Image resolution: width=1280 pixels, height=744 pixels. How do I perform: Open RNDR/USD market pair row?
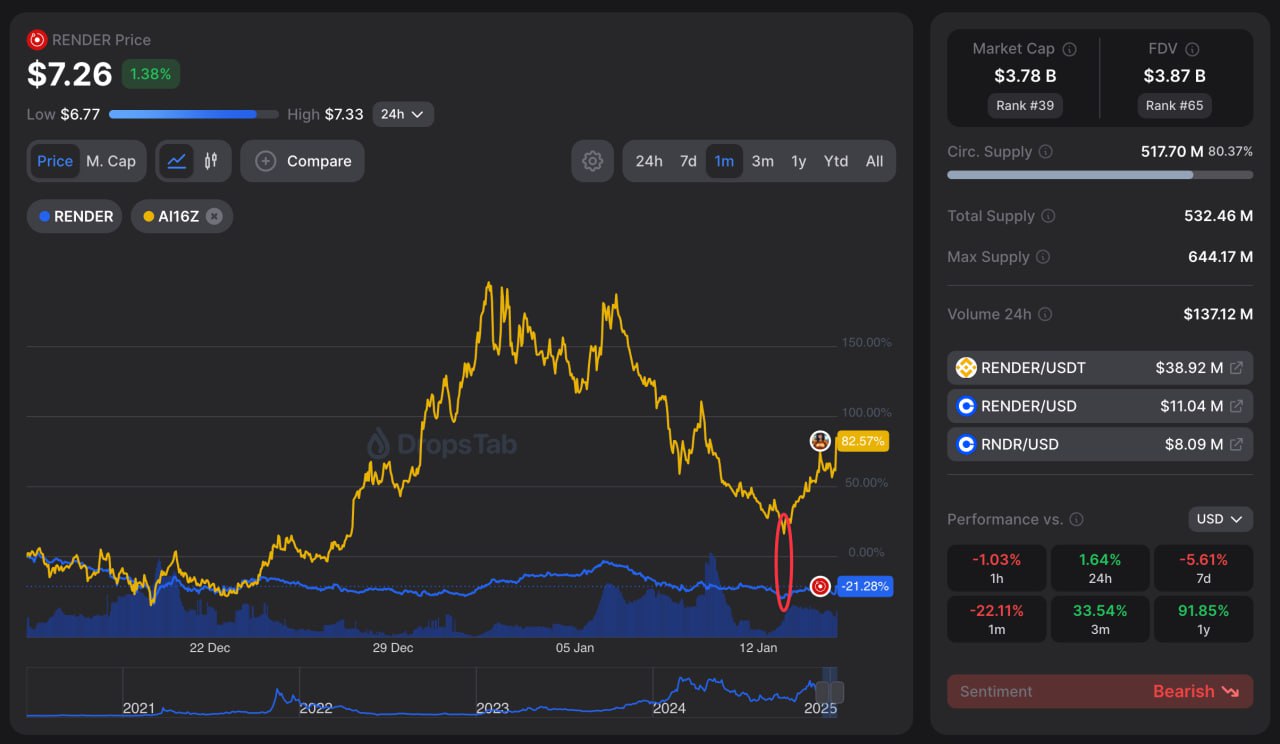1100,444
